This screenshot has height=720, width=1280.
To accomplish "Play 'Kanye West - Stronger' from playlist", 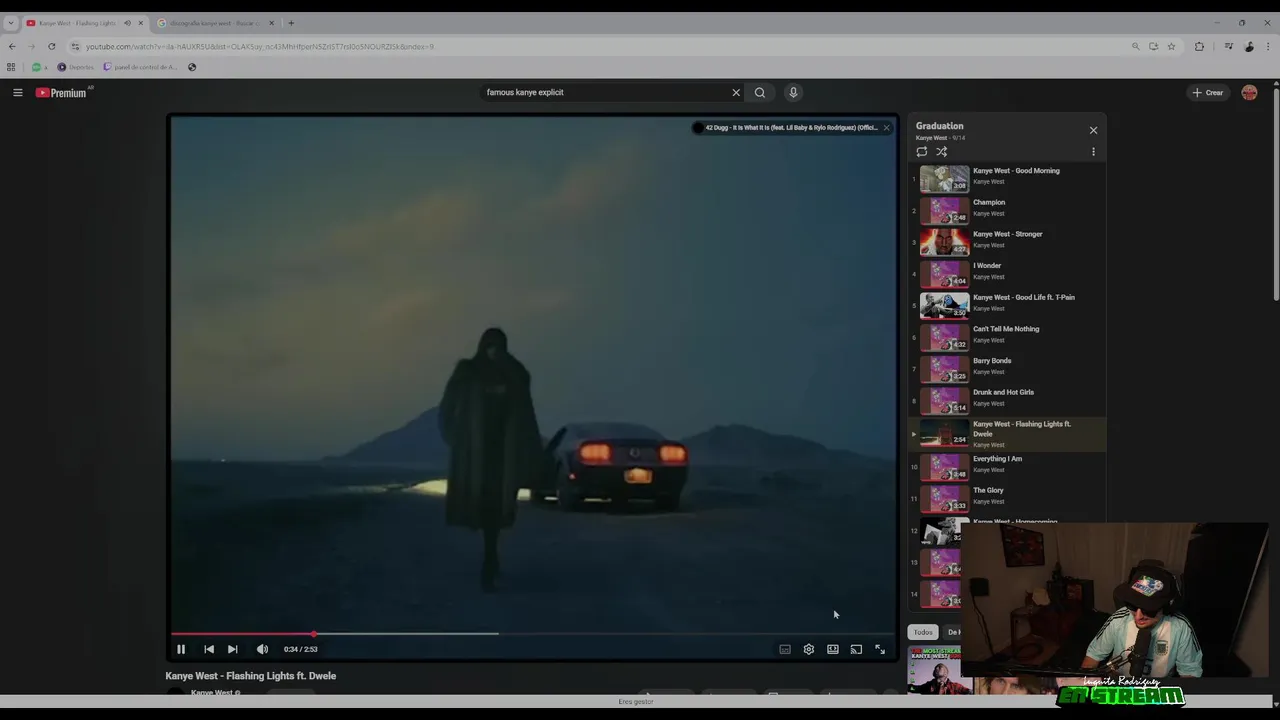I will tap(1008, 241).
